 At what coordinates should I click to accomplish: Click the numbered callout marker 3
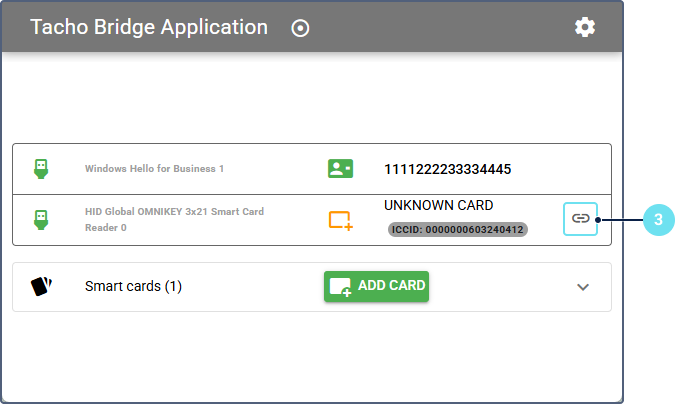658,218
